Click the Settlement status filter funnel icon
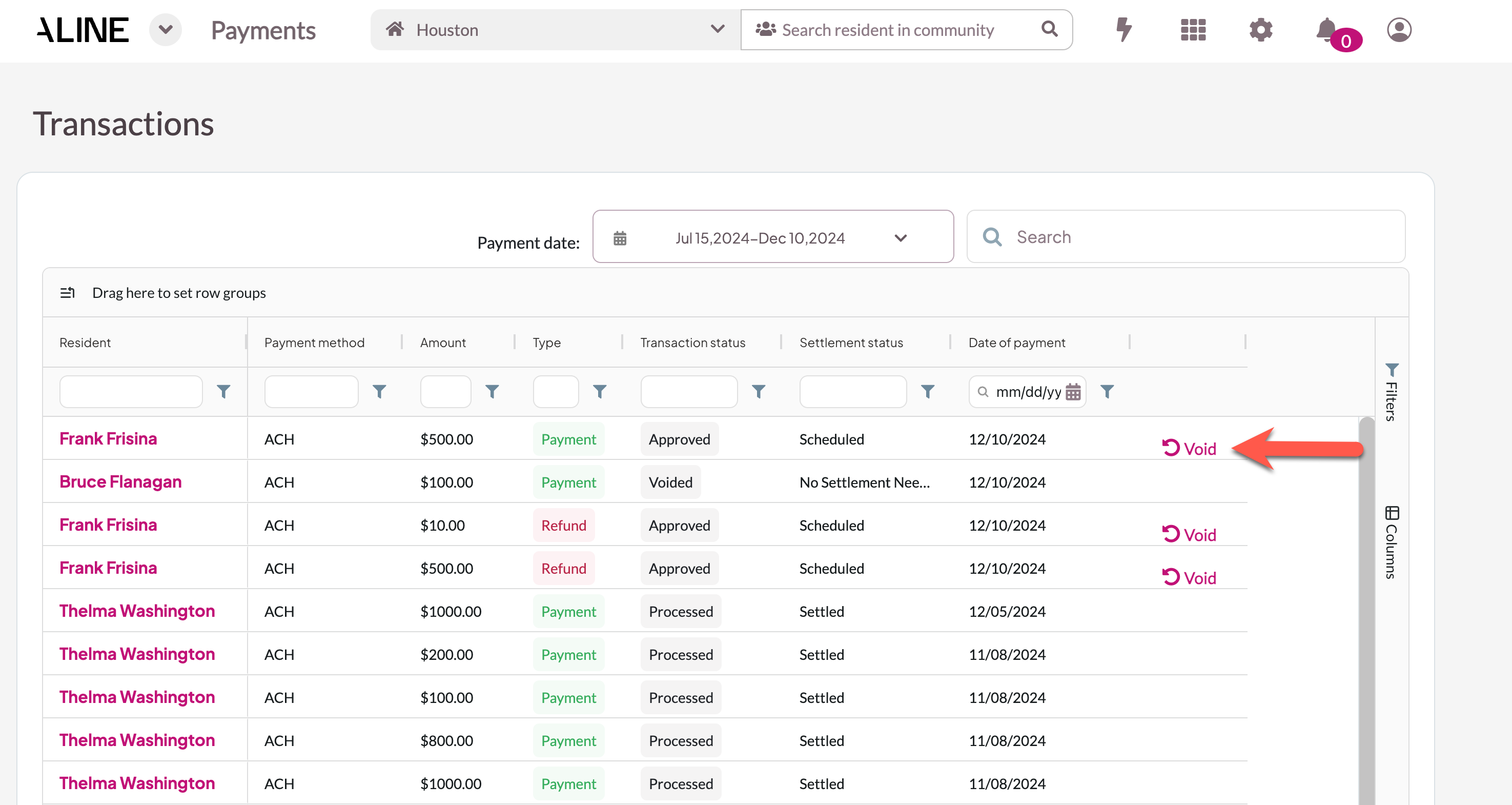The width and height of the screenshot is (1512, 805). (x=927, y=392)
